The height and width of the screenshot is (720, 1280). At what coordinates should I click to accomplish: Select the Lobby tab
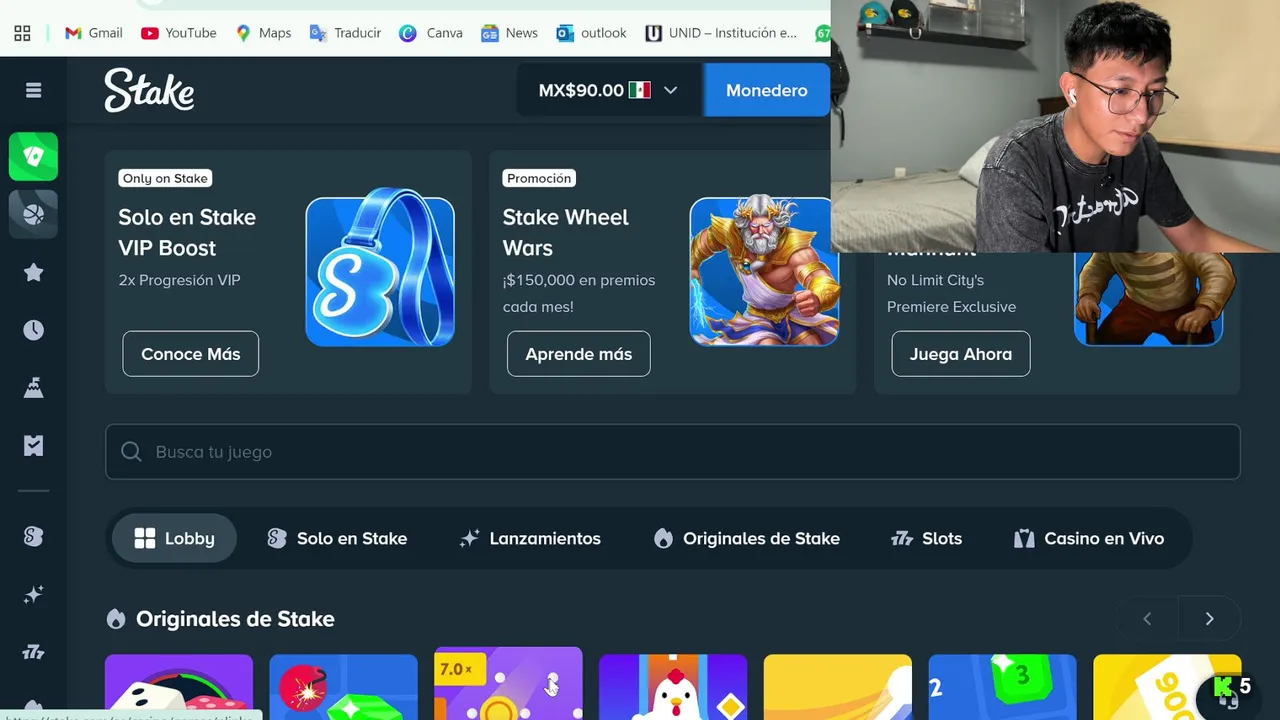[174, 538]
